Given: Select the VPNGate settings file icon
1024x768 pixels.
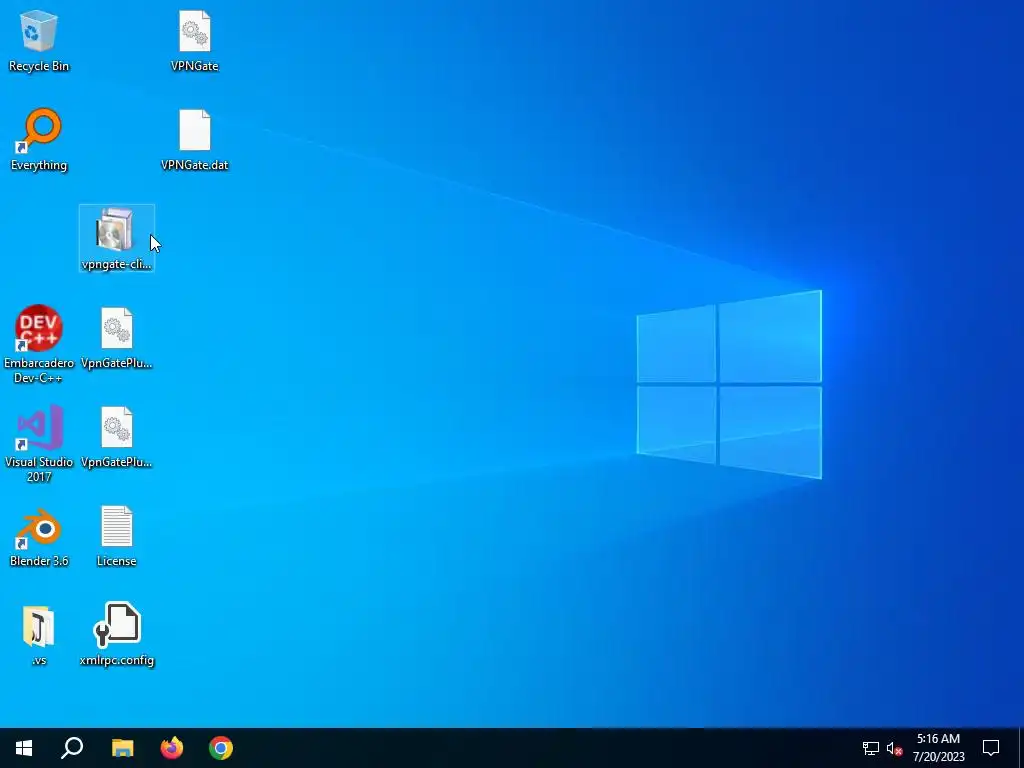Looking at the screenshot, I should point(195,40).
